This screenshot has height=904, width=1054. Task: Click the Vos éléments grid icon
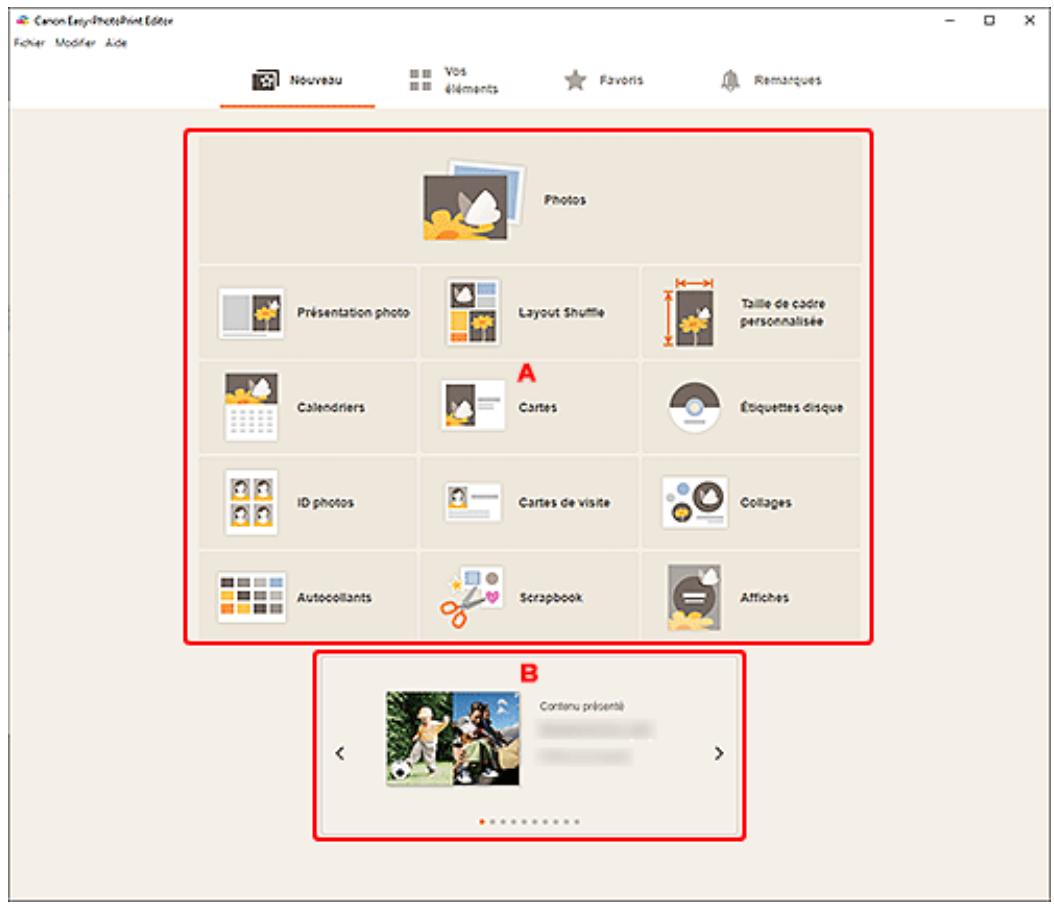pos(421,80)
